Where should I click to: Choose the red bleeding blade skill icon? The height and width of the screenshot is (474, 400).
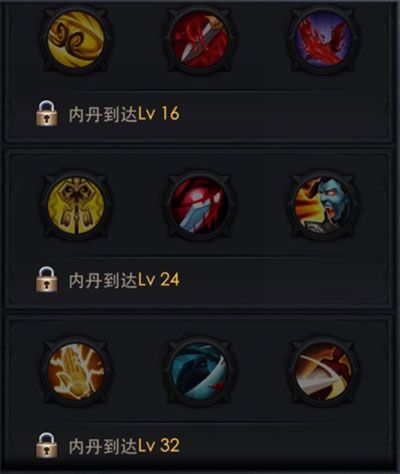coord(199,205)
